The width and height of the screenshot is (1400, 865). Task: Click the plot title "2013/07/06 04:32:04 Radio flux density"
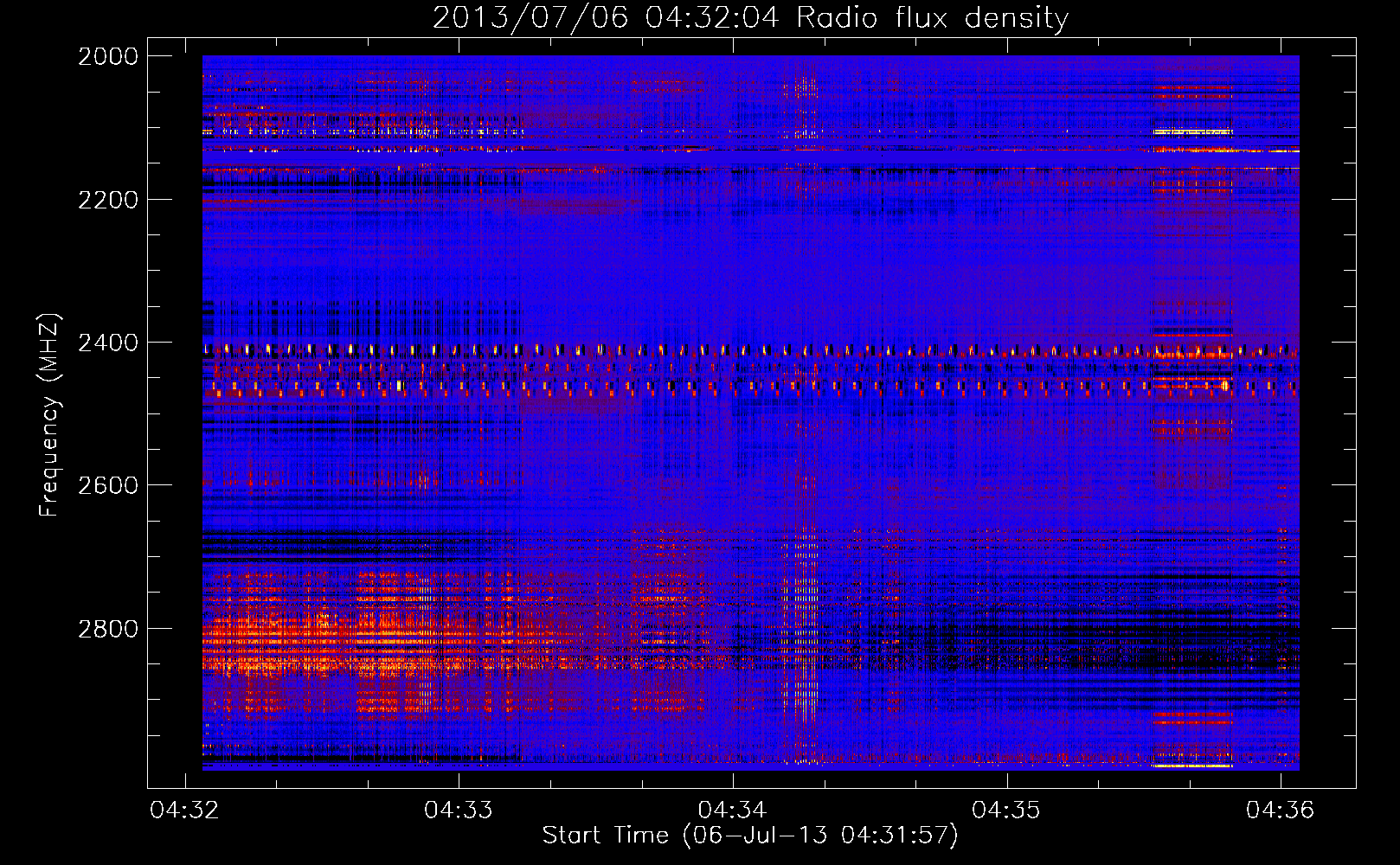pos(750,19)
